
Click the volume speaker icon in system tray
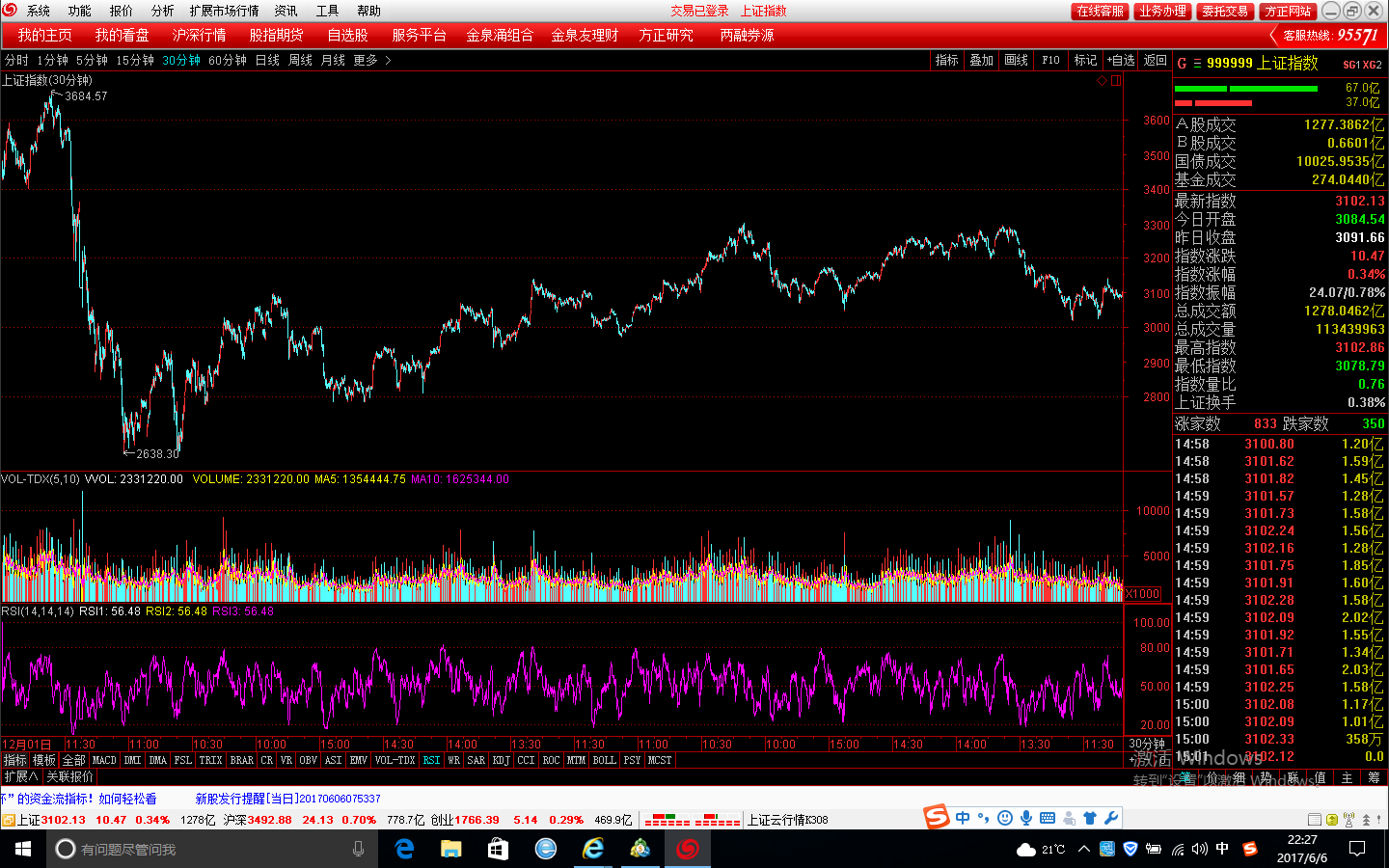click(x=1199, y=849)
